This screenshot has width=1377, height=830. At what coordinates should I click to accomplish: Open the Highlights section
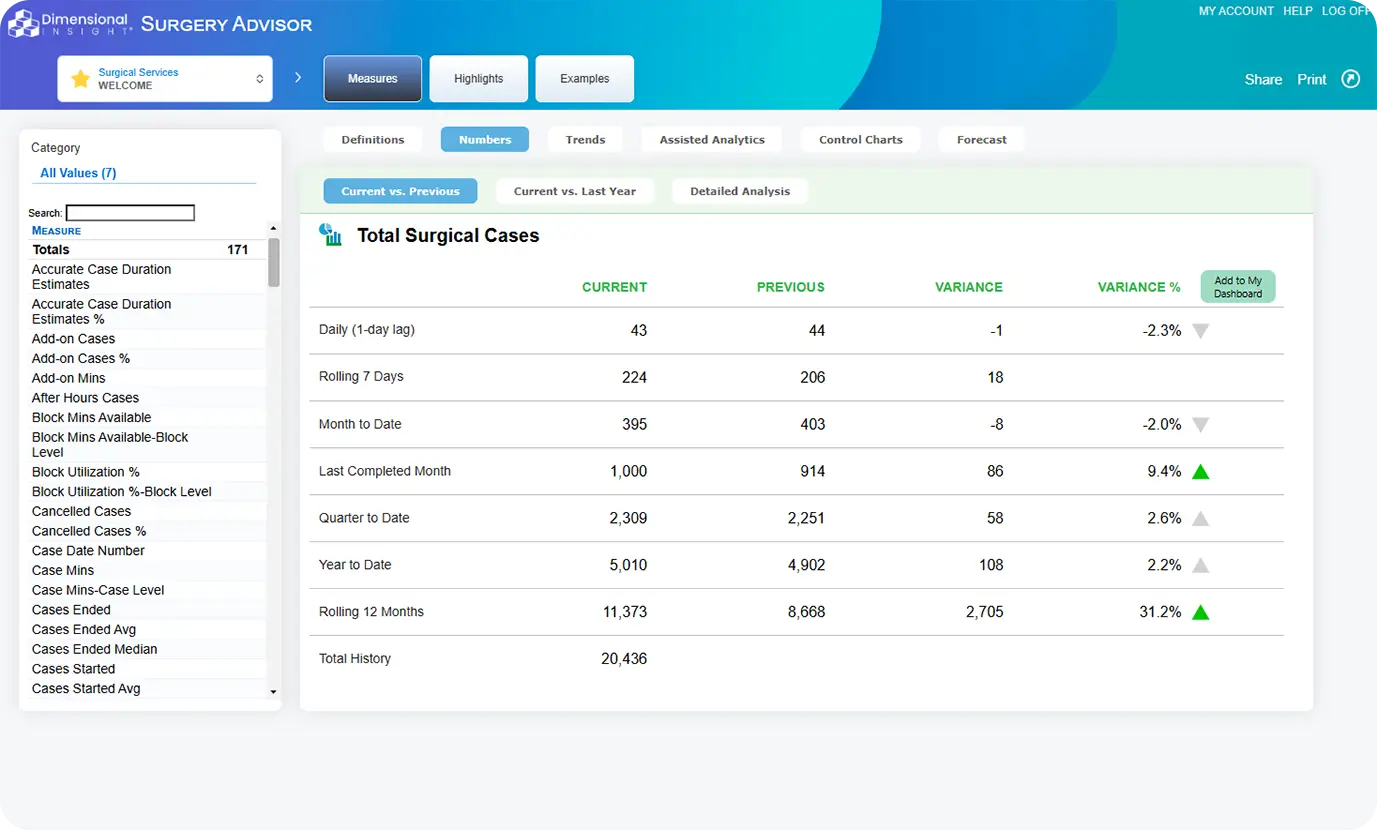[x=478, y=79]
